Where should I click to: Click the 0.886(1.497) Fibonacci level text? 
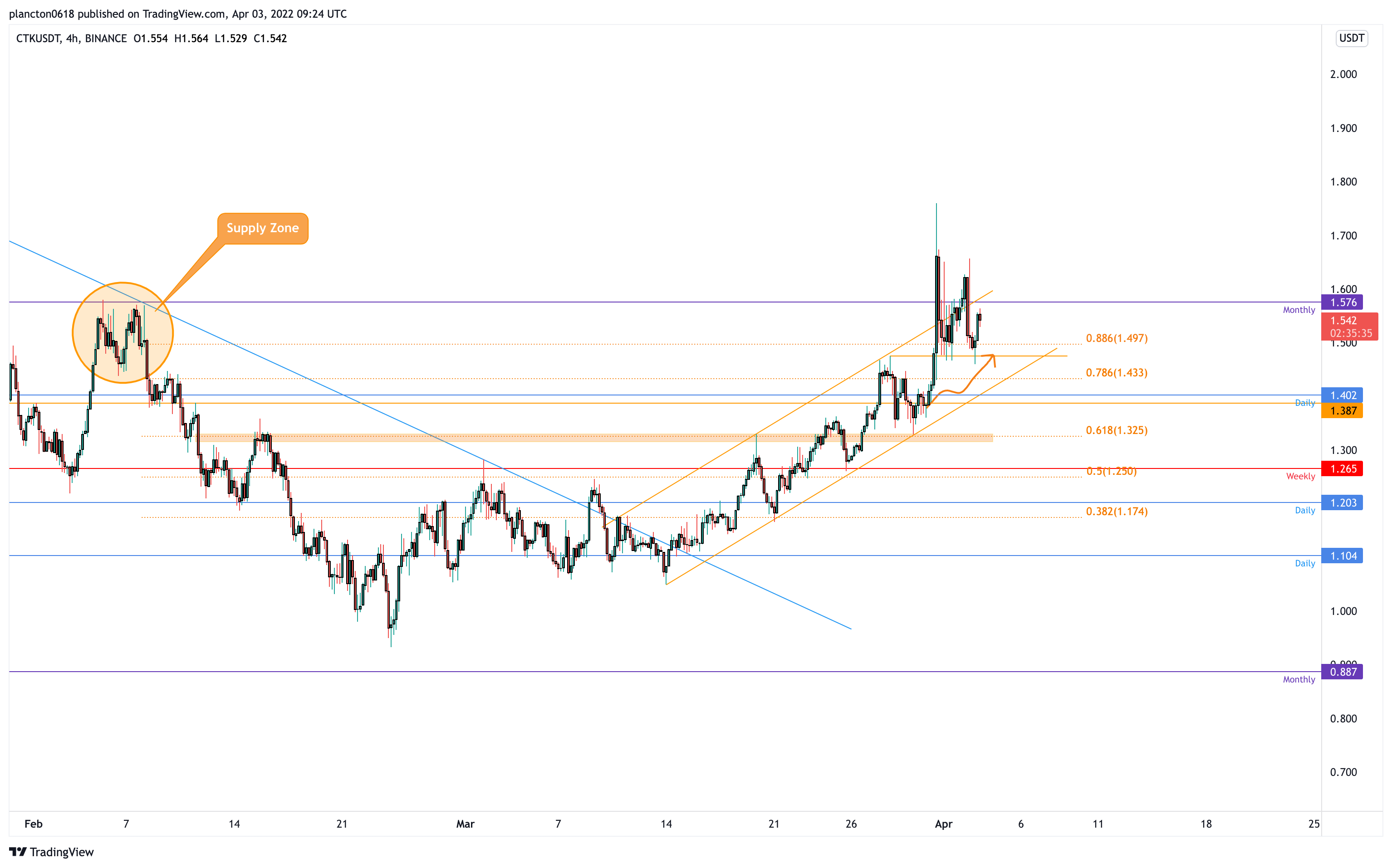pyautogui.click(x=1116, y=338)
